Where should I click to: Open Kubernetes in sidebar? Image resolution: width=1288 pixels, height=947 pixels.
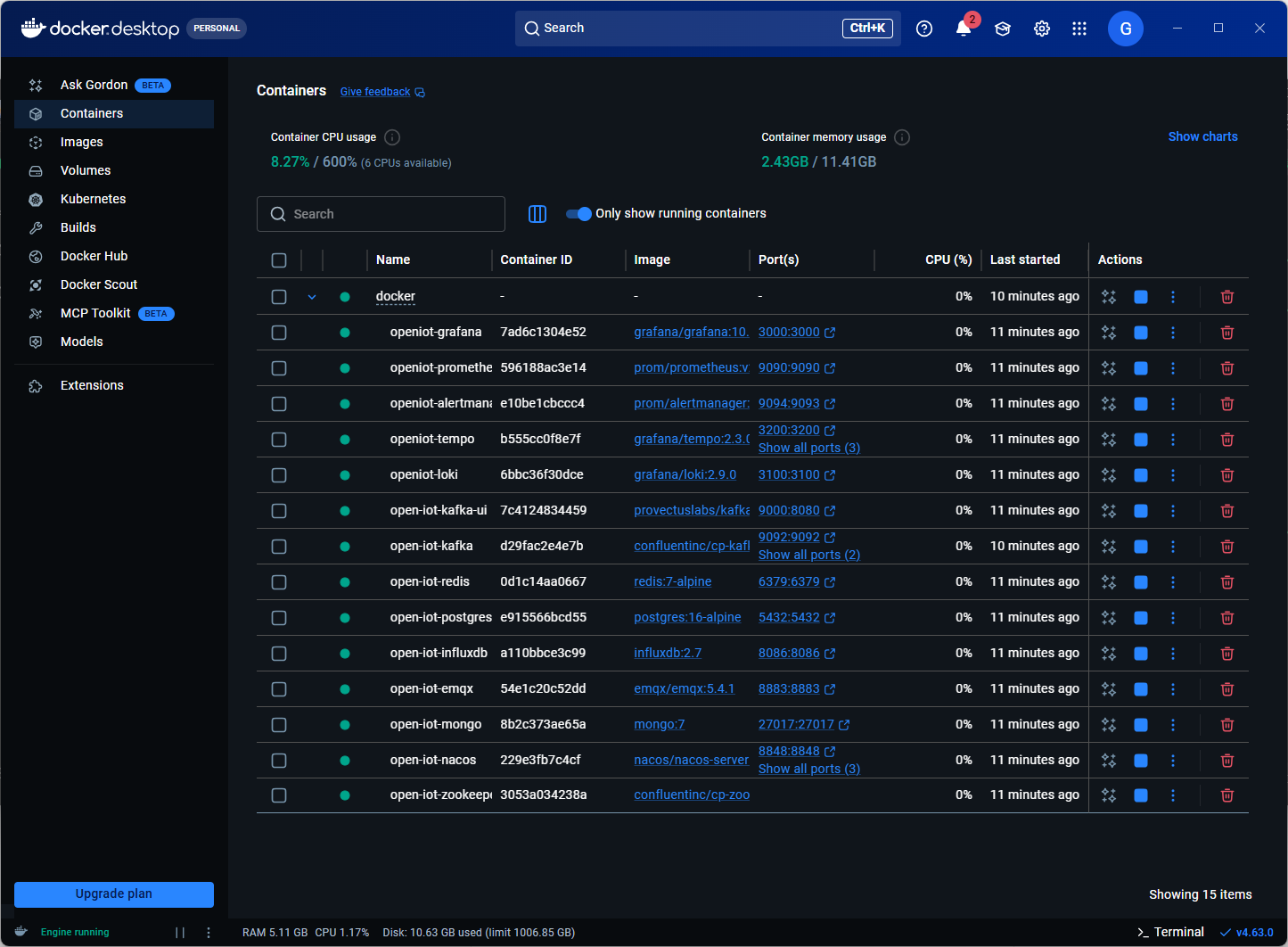[114, 200]
